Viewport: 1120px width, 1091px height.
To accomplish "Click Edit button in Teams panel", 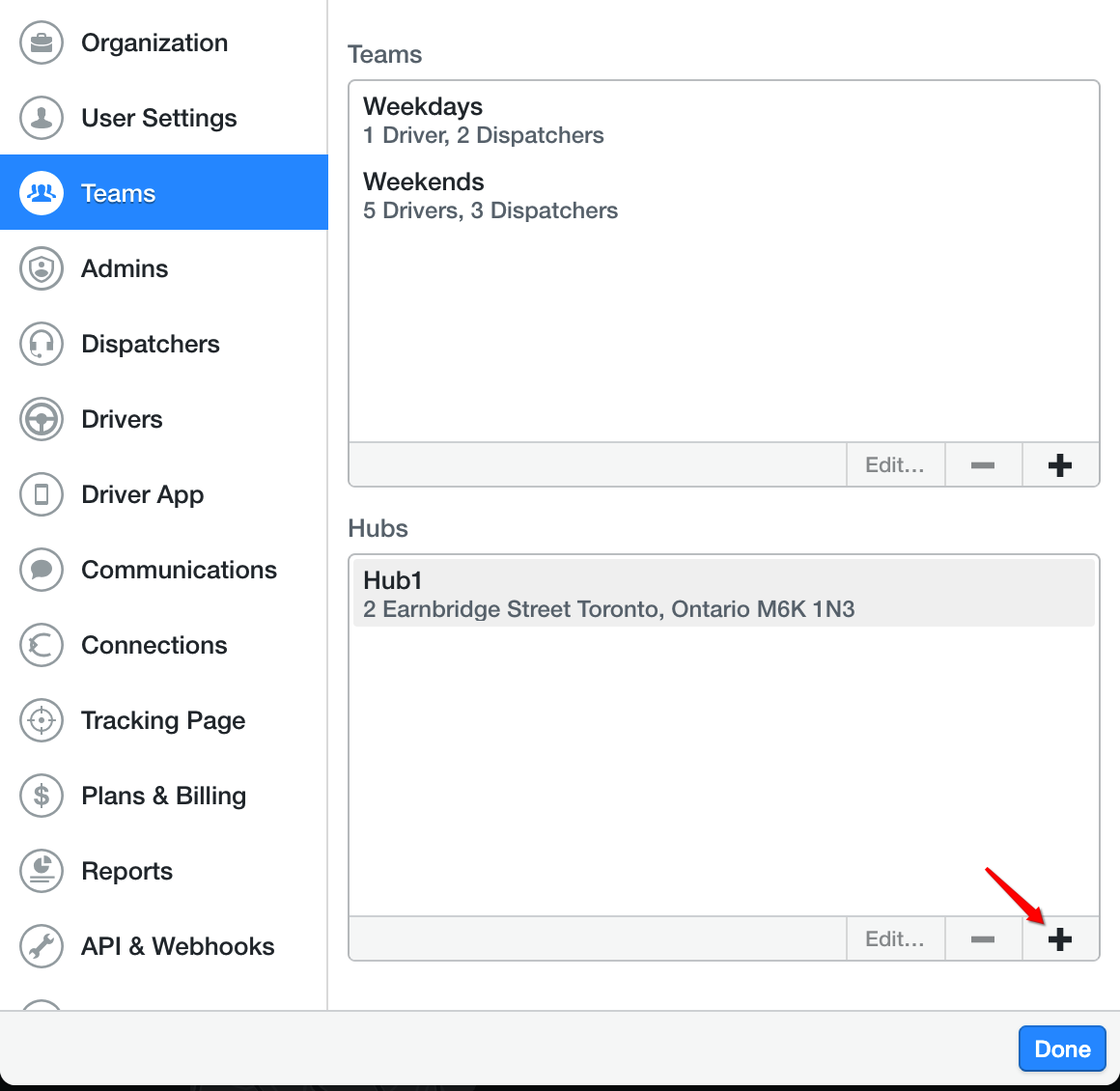I will [895, 465].
